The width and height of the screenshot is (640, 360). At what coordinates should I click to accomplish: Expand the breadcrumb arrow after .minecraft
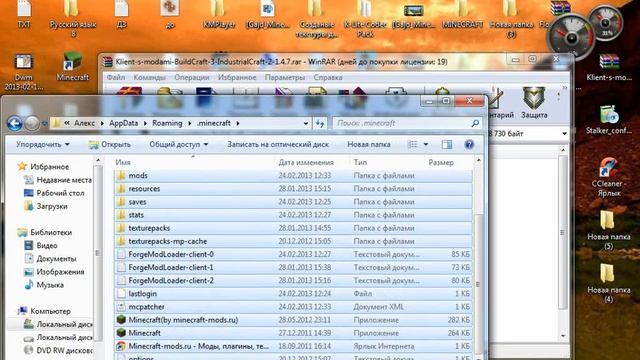[x=238, y=123]
